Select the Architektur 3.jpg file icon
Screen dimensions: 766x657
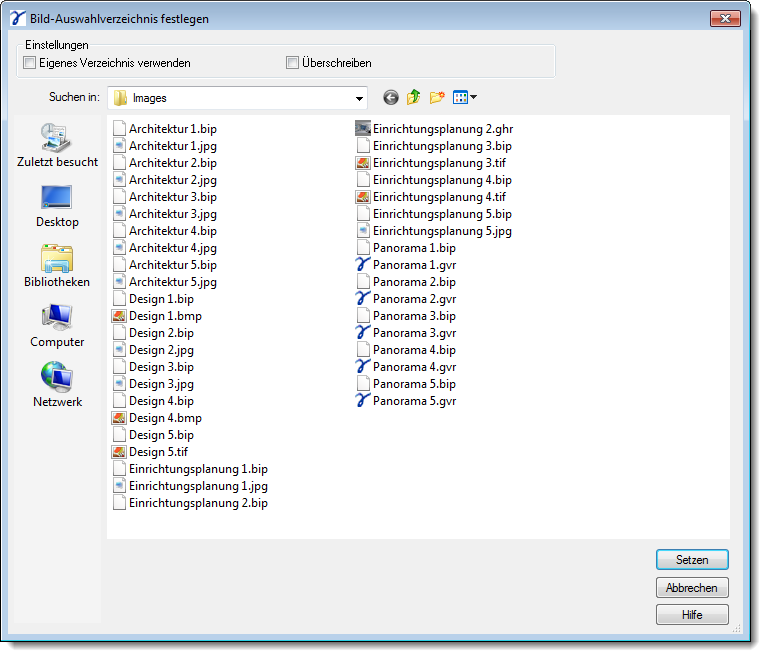(119, 213)
